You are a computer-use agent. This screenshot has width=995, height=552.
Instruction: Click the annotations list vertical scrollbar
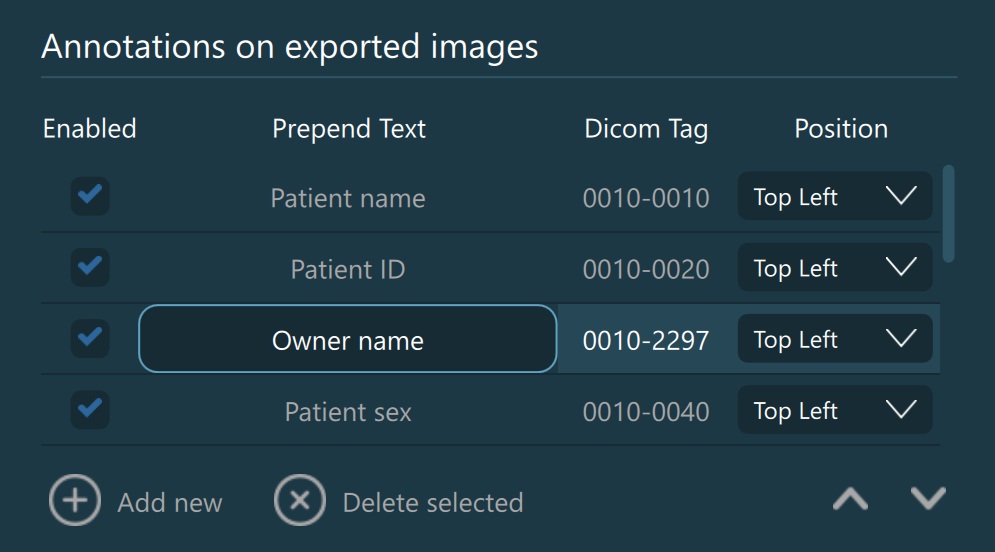[x=949, y=213]
